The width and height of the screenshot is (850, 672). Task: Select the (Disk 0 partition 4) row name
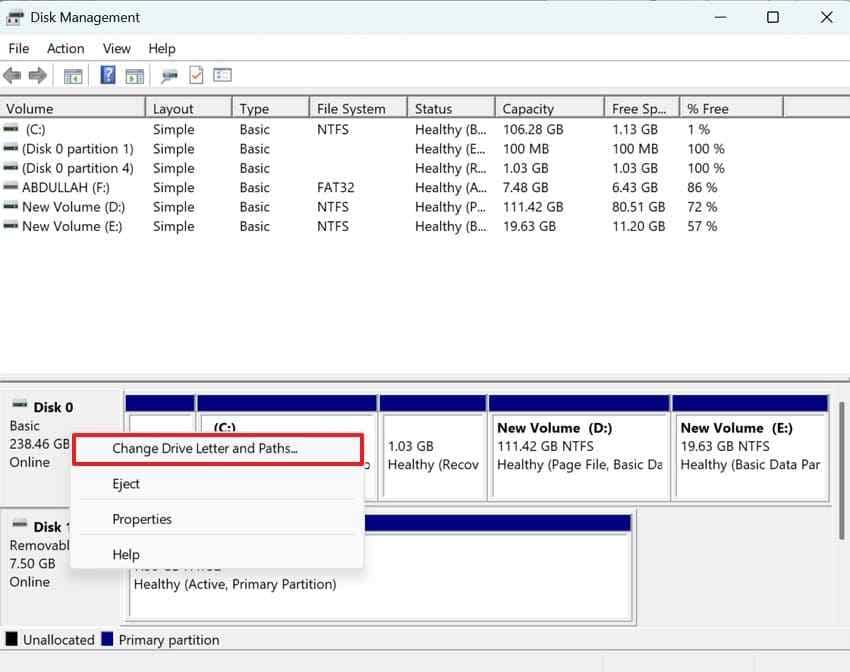click(78, 169)
